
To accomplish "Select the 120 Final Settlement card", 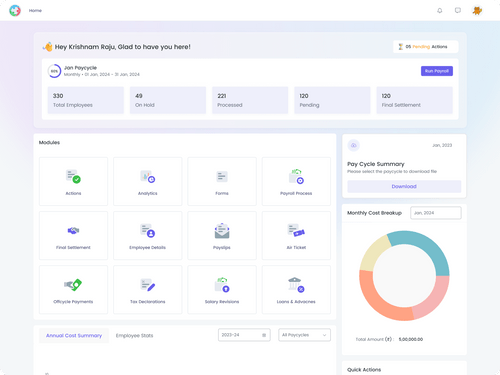I will click(x=414, y=100).
